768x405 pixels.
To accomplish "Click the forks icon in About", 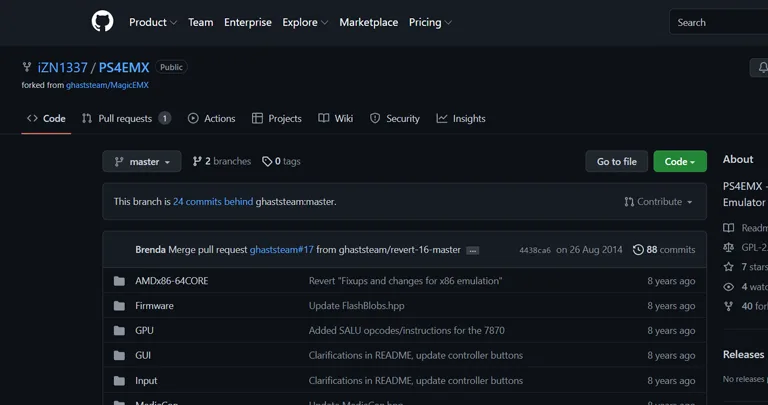I will [x=729, y=306].
